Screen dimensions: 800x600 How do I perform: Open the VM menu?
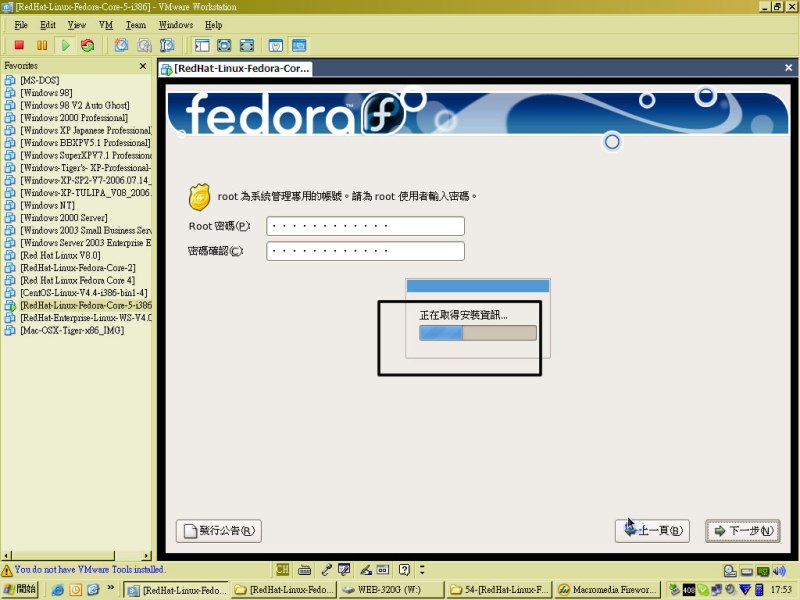click(x=106, y=24)
